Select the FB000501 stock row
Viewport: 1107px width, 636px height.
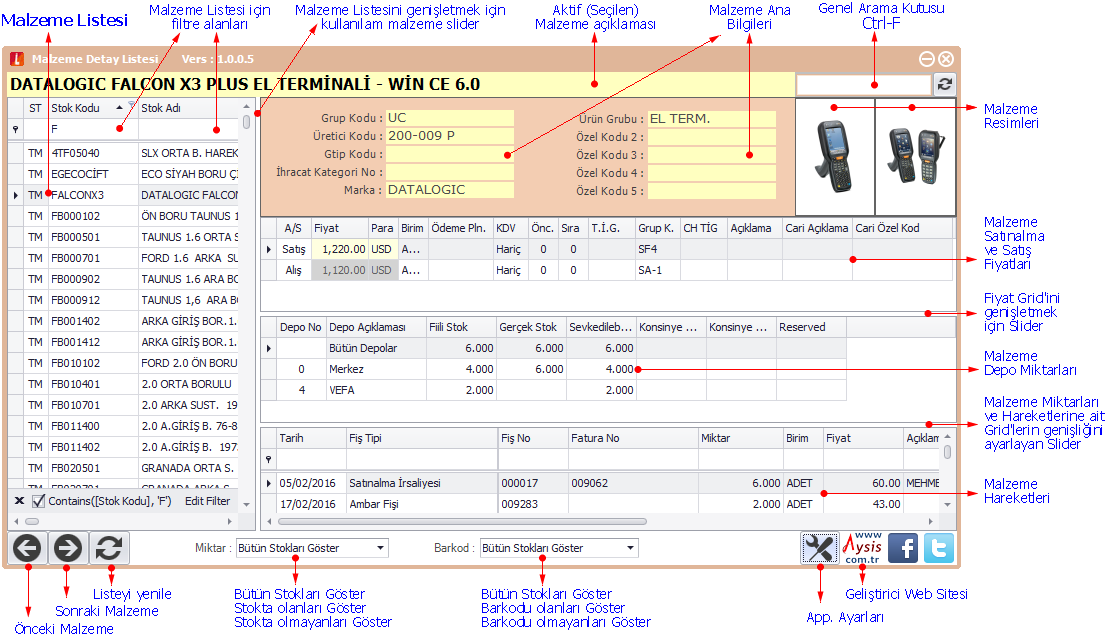pos(124,236)
